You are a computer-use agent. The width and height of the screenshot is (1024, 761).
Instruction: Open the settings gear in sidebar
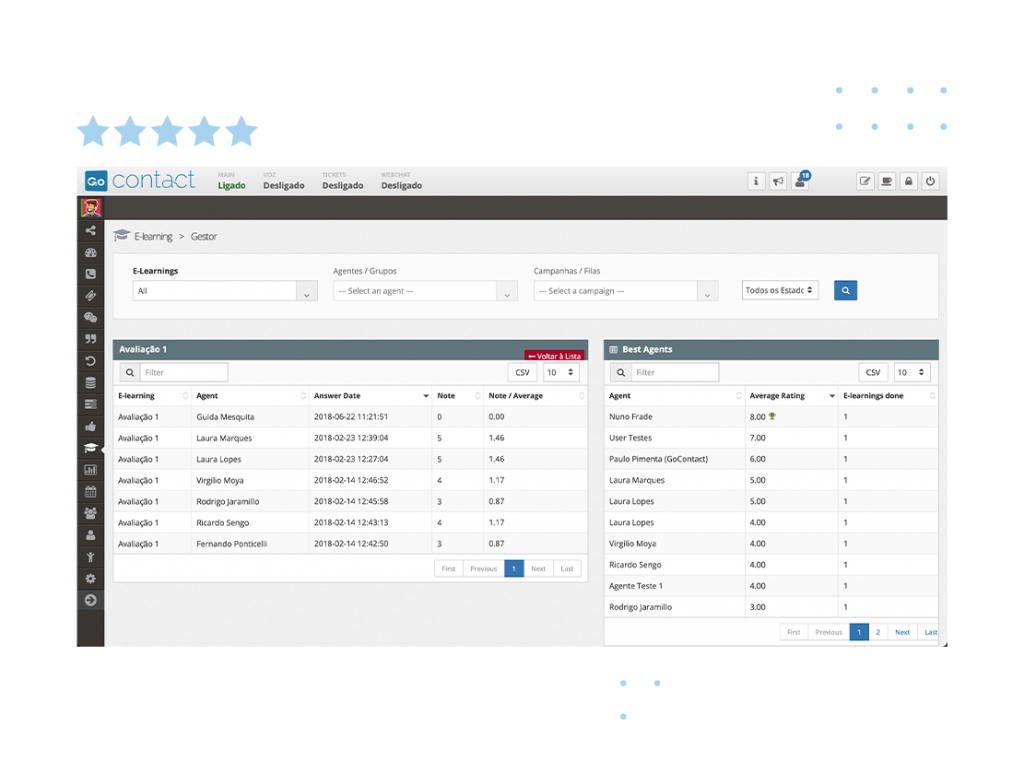[x=91, y=579]
